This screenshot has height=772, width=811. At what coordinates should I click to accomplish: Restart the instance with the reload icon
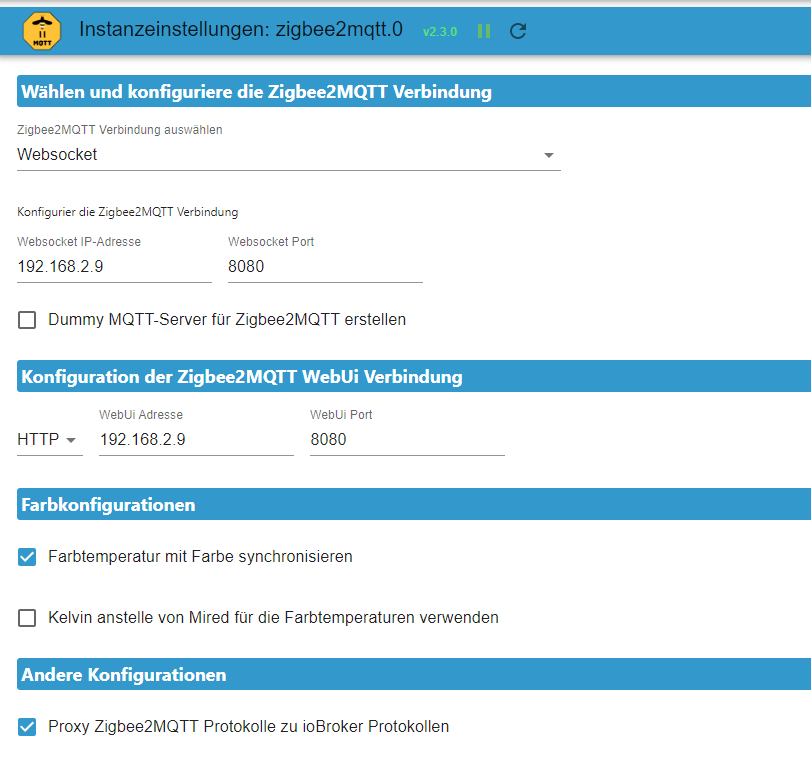pos(518,31)
